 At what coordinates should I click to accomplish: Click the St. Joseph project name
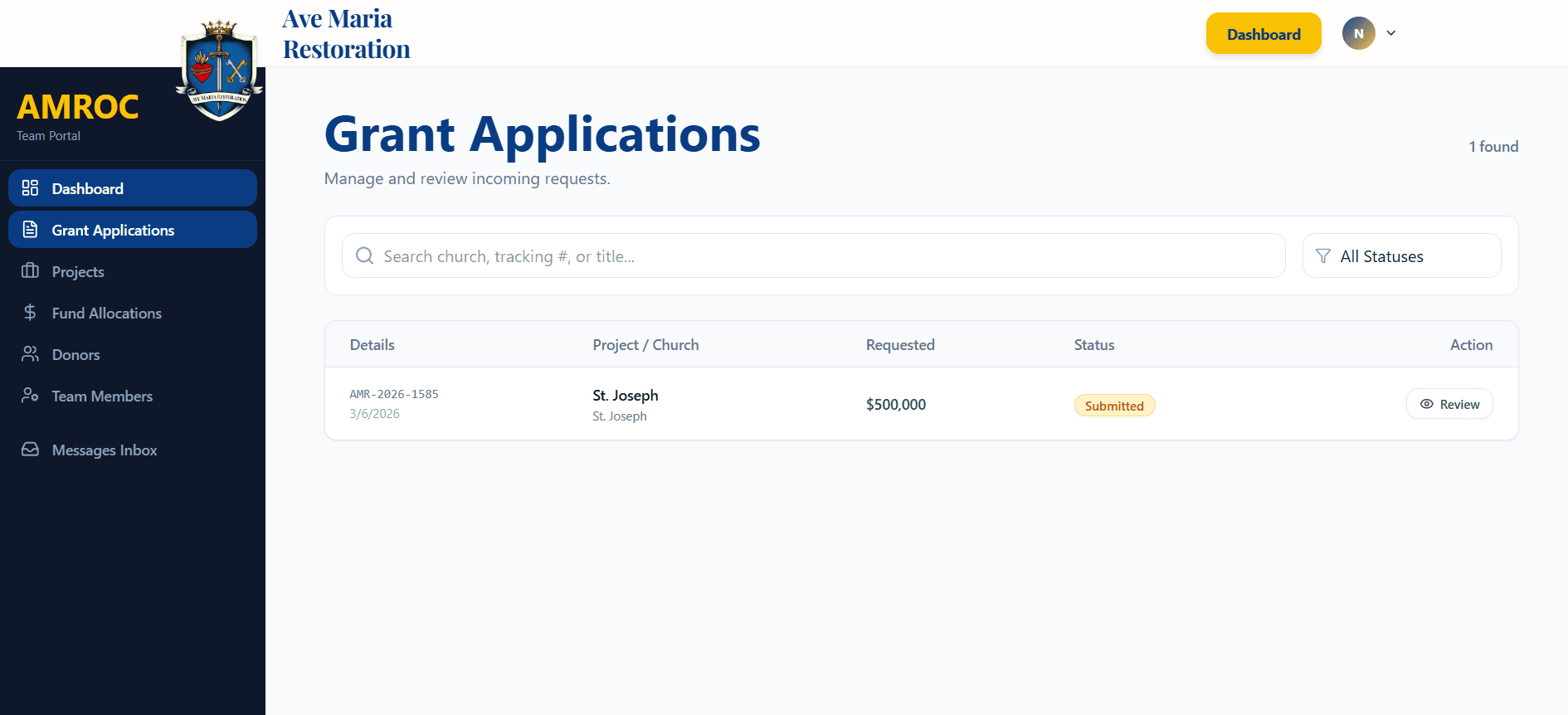pos(626,395)
